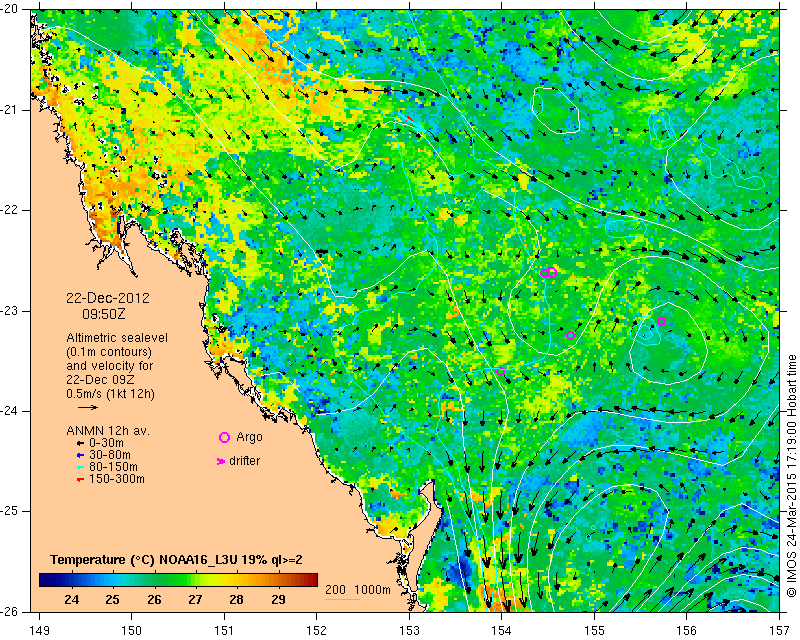Click the 'Altimetric sealevel' legend text
Image resolution: width=800 pixels, height=640 pixels.
(x=117, y=338)
